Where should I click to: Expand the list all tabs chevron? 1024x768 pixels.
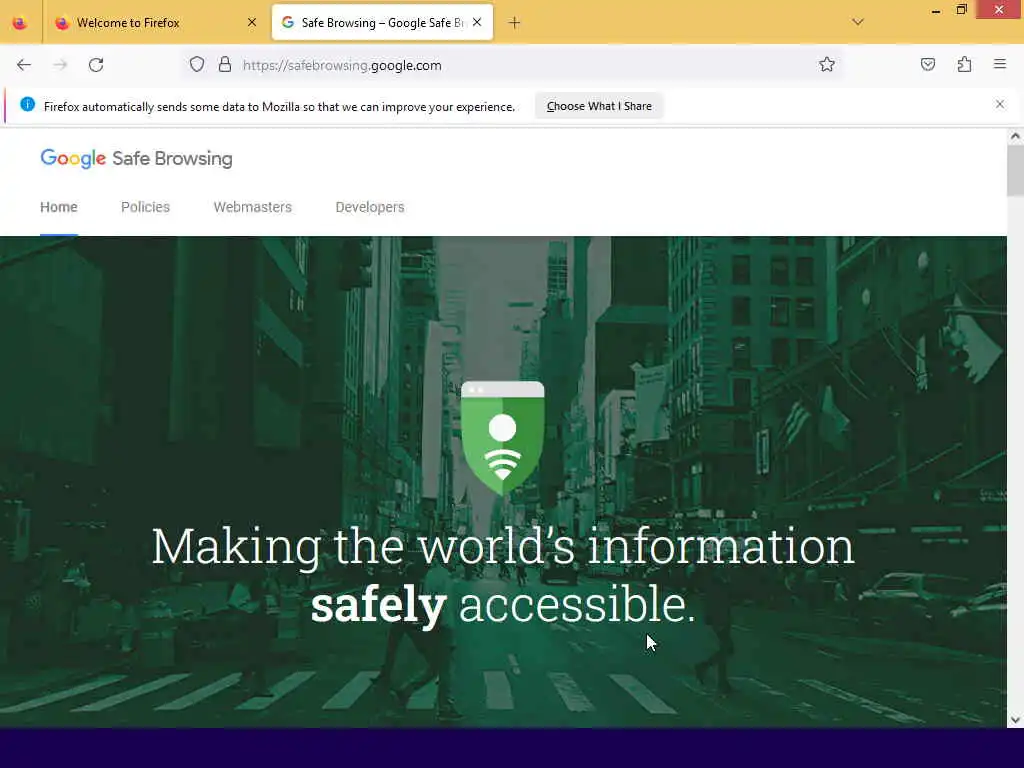pos(858,22)
